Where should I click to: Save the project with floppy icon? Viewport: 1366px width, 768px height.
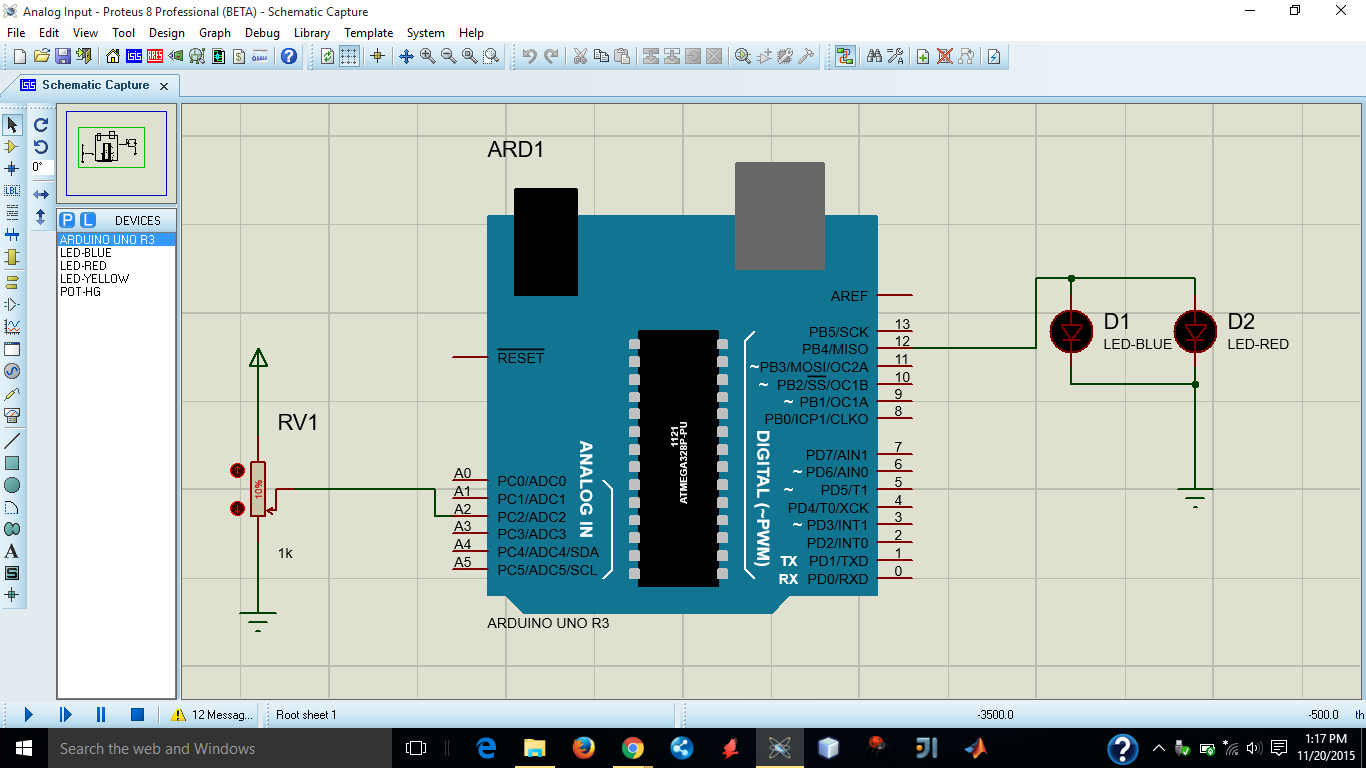coord(62,56)
